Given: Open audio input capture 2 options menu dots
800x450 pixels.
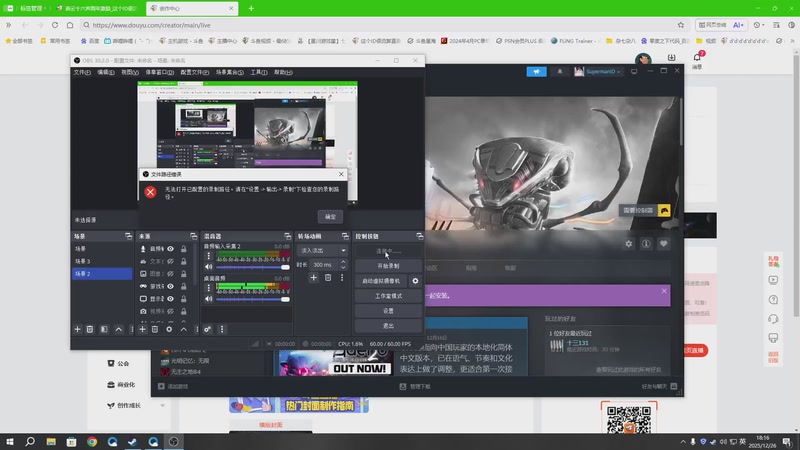Looking at the screenshot, I should [x=209, y=256].
